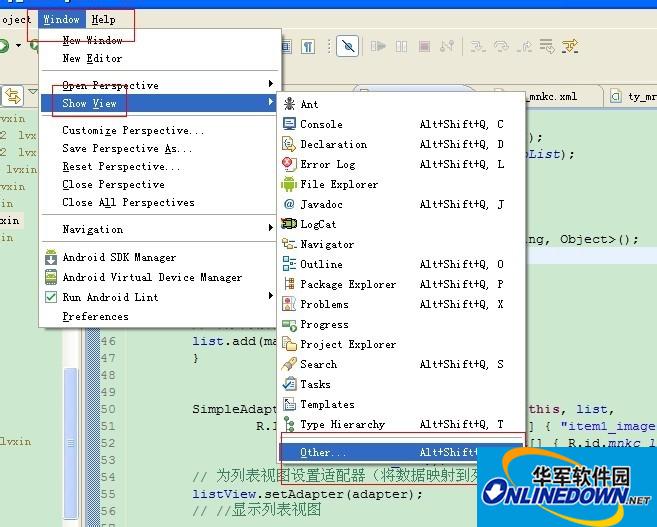Click the Step Into toolbar icon
This screenshot has height=527, width=657.
[x=478, y=46]
